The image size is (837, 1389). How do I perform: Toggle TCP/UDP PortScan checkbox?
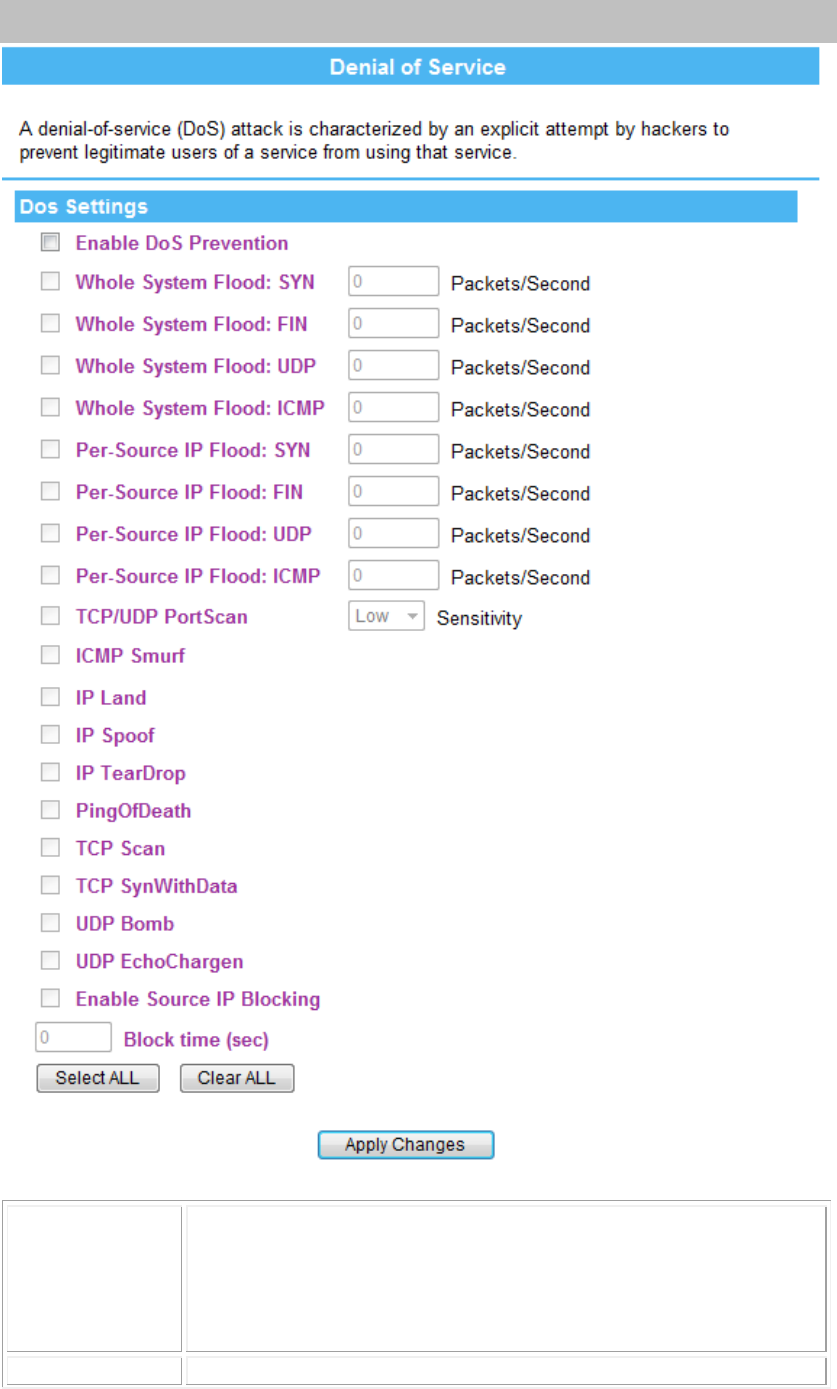click(x=50, y=617)
